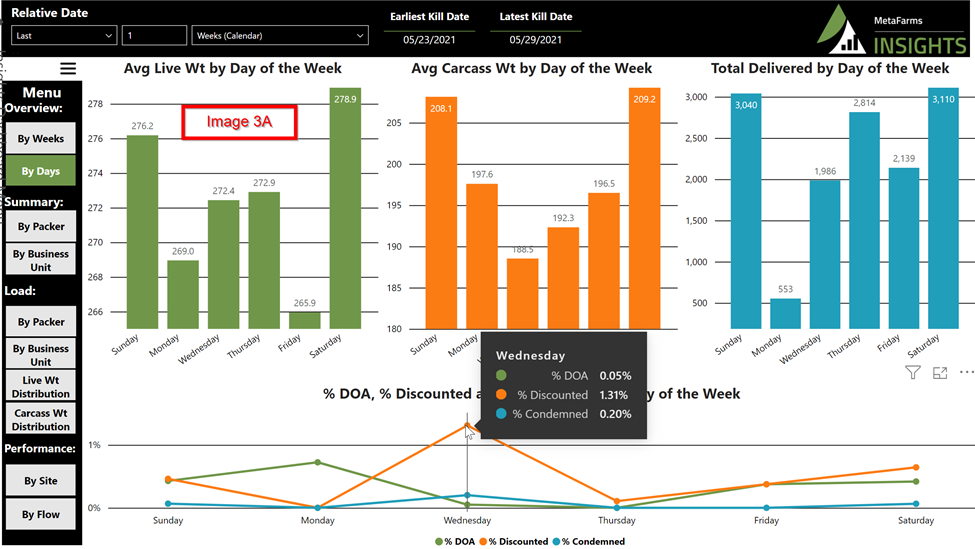Open Load By Packer page
975x549 pixels.
pyautogui.click(x=40, y=321)
